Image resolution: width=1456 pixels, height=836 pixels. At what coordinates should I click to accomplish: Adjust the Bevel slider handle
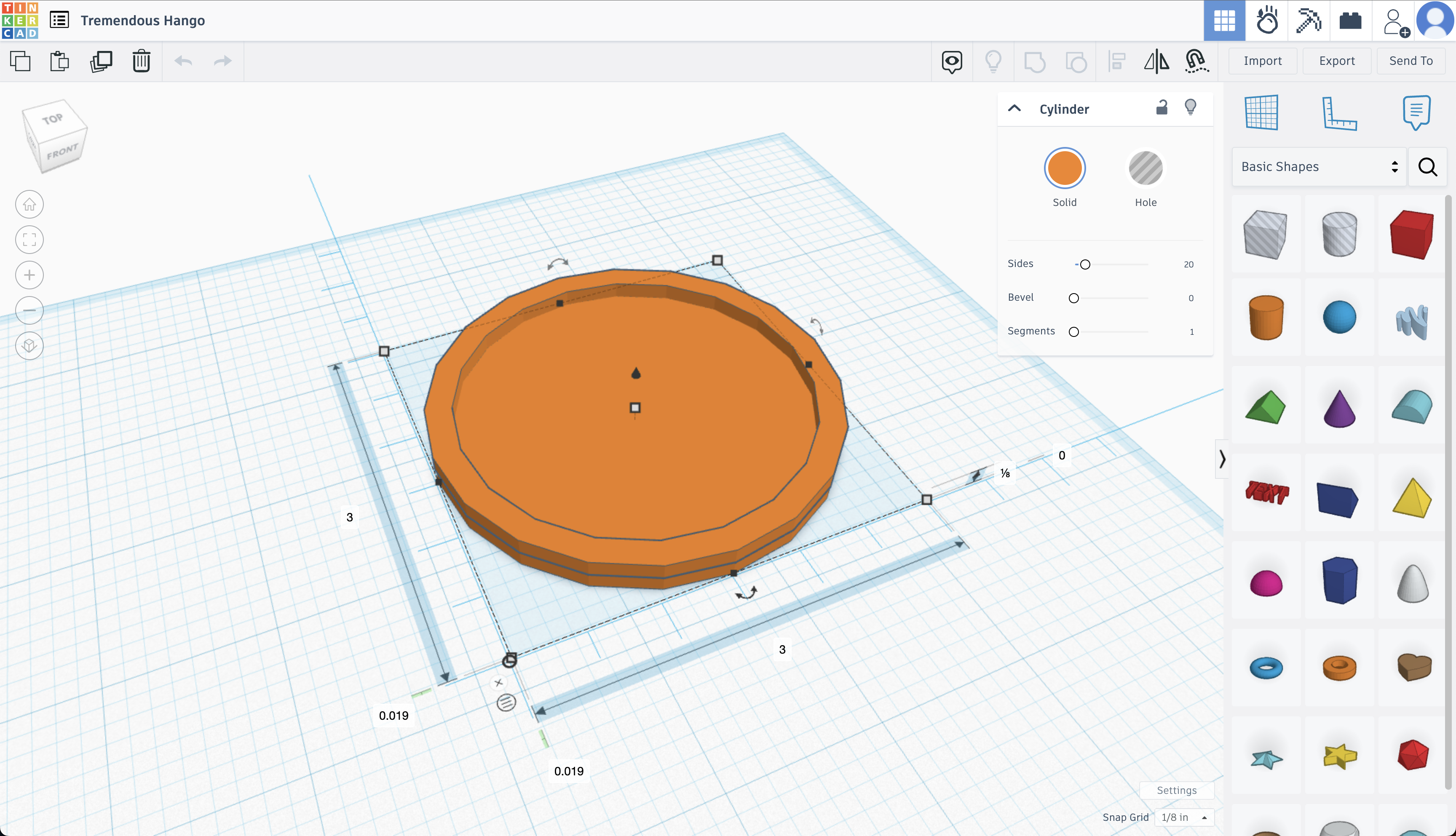(1073, 298)
